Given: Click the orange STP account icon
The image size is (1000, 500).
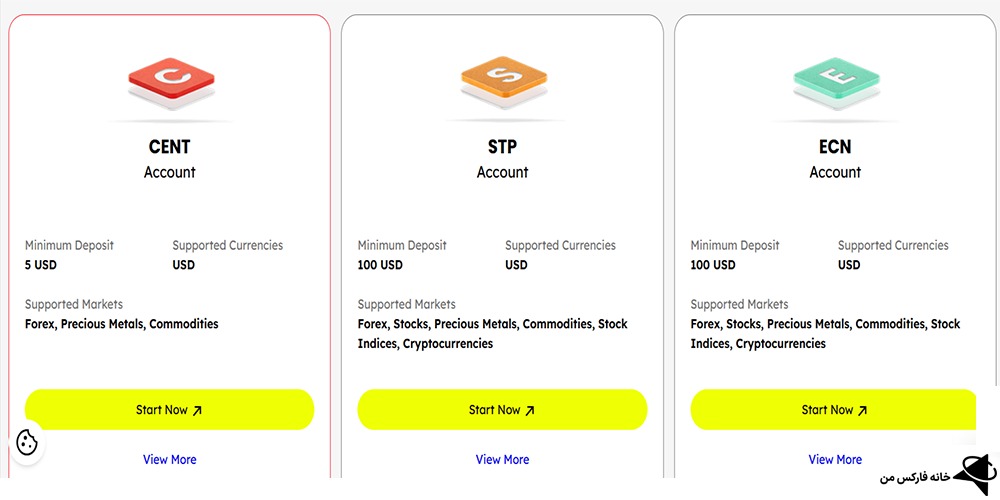Looking at the screenshot, I should (502, 78).
